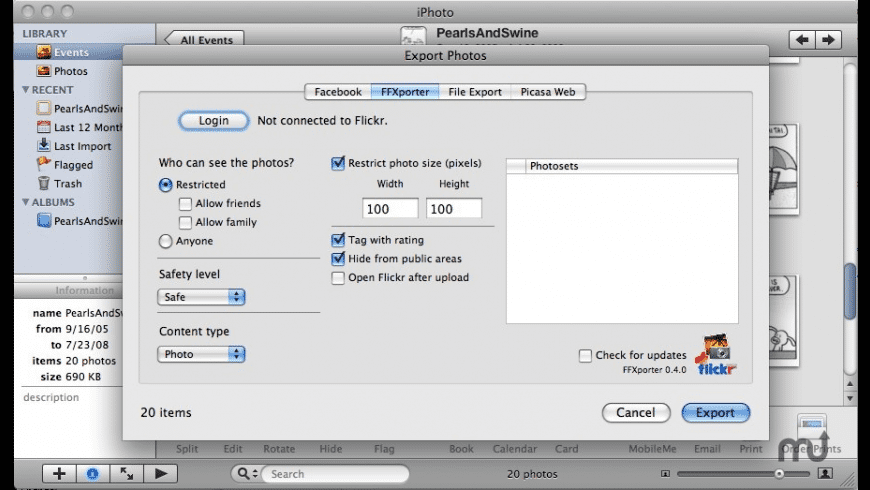Click the Flickr logo in export dialog
The width and height of the screenshot is (870, 490).
click(x=716, y=355)
